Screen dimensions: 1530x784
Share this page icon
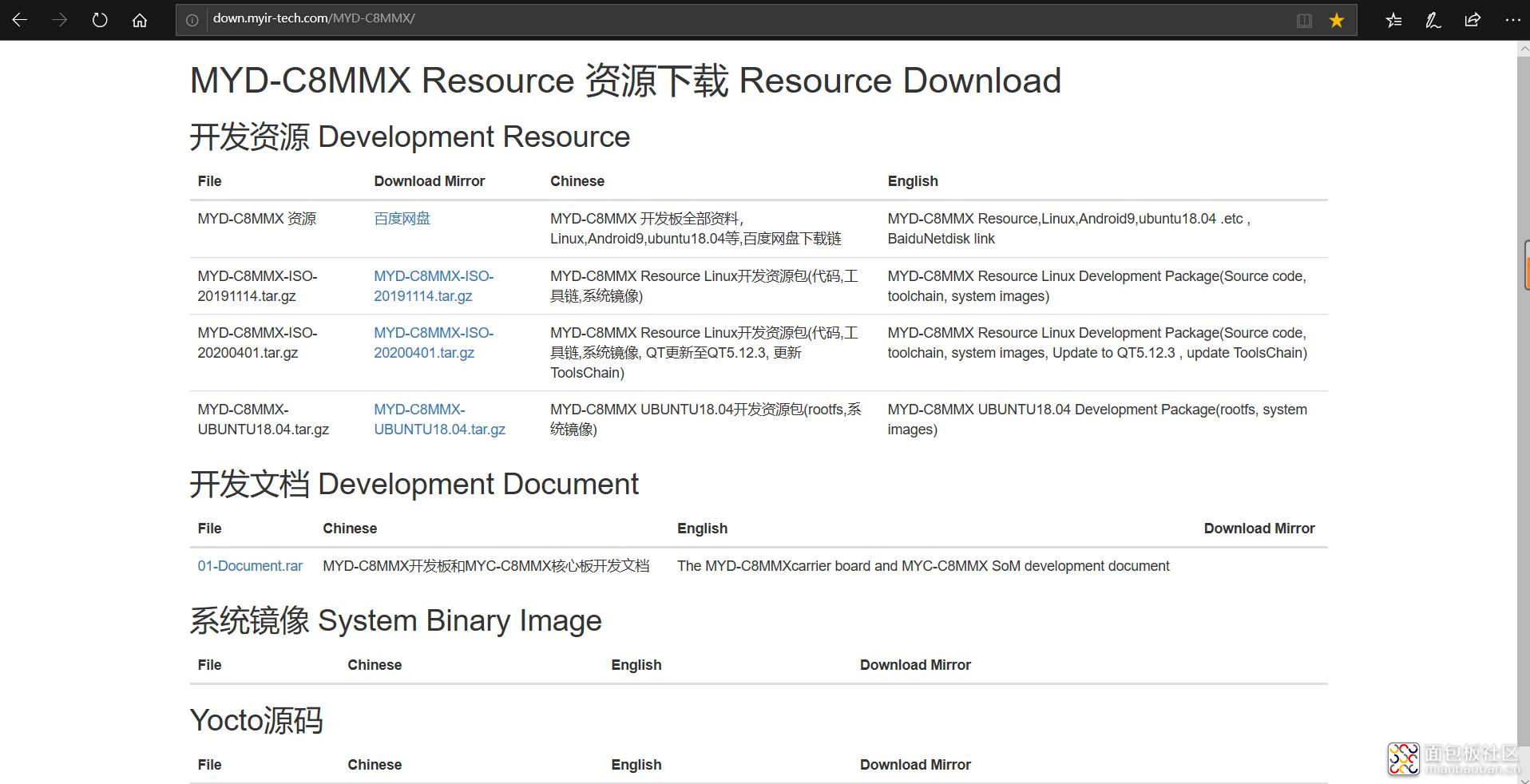(x=1473, y=20)
